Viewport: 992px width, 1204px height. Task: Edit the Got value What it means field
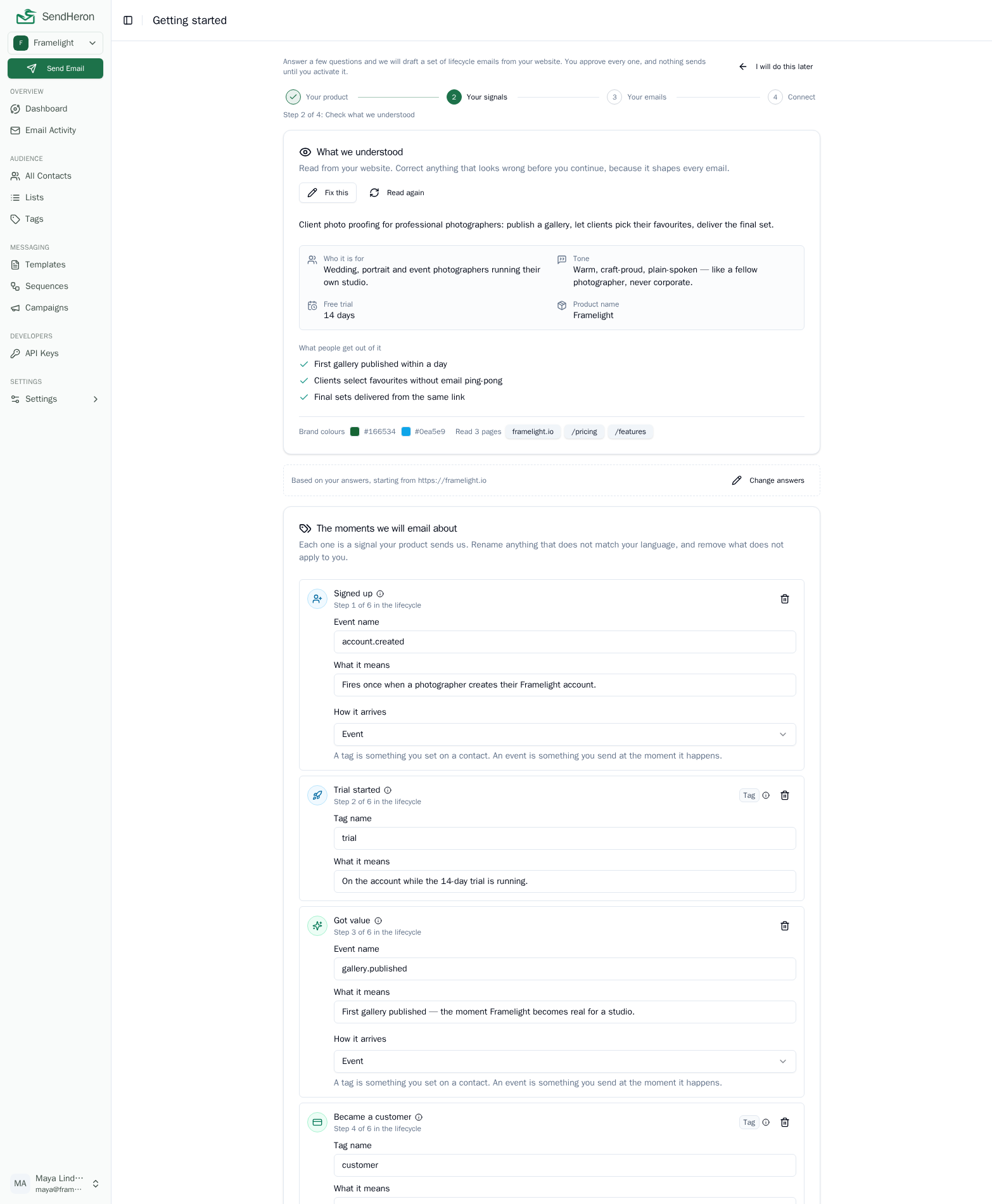click(564, 1012)
